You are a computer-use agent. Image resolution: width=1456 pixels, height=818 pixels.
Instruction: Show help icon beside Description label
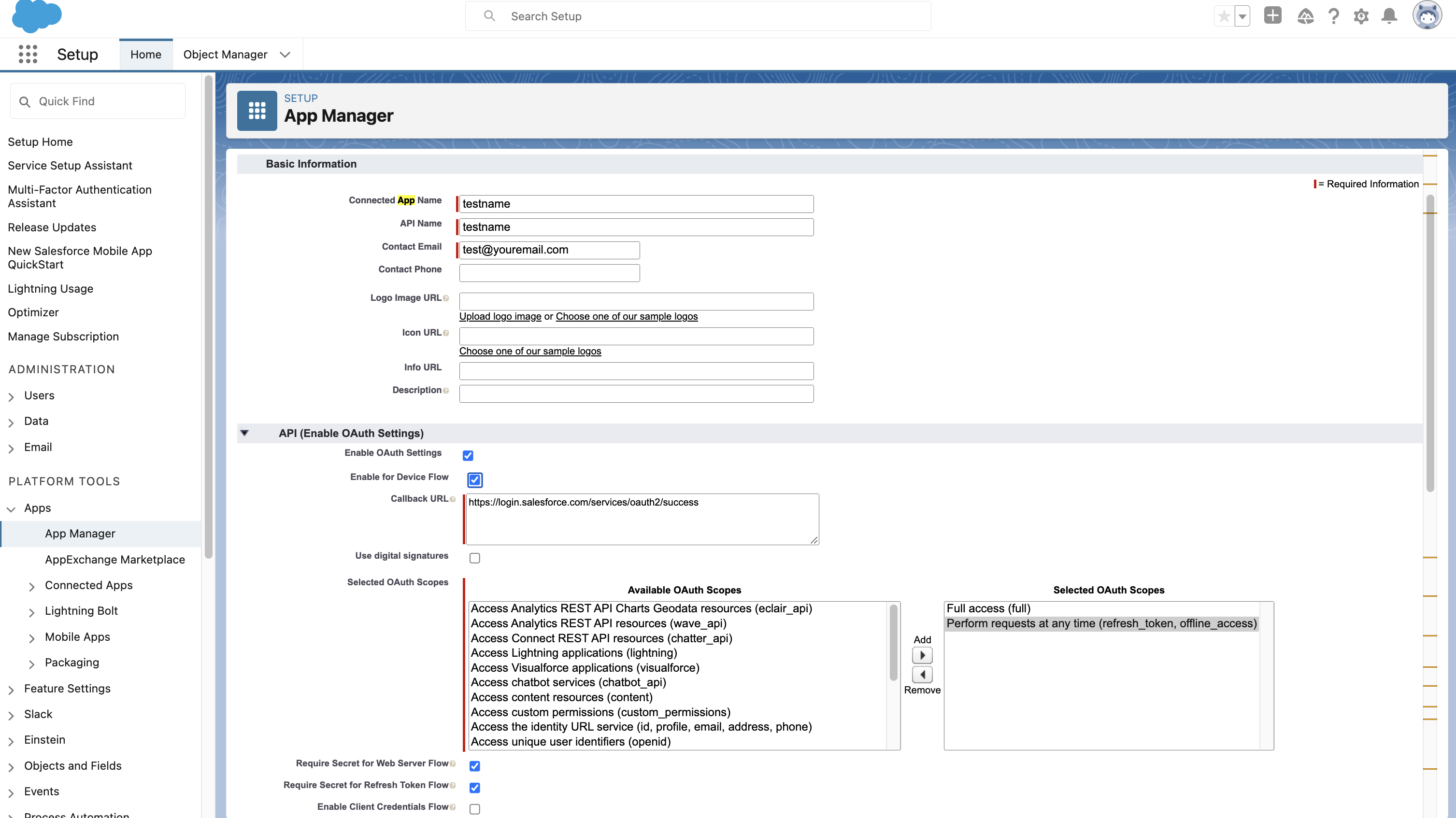[x=446, y=391]
